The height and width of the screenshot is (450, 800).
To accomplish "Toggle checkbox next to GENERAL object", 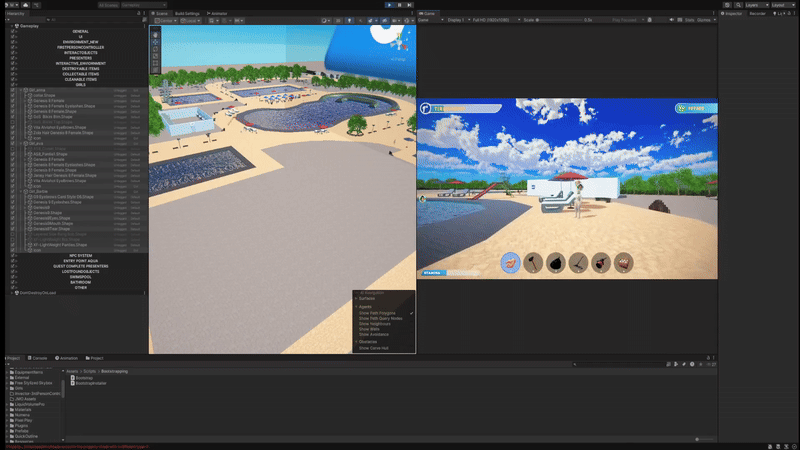I will tap(13, 31).
